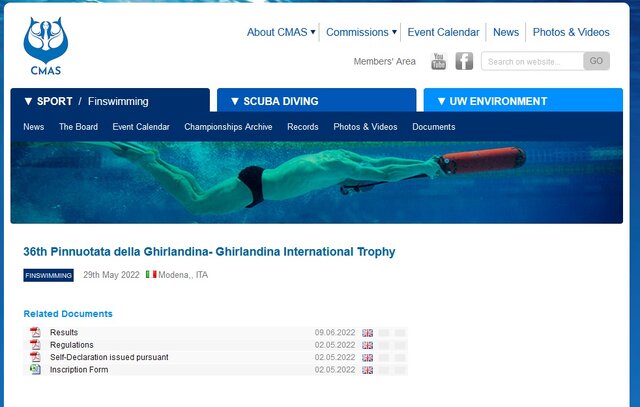Select Records in the sport submenu
Viewport: 640px width, 407px height.
302,127
